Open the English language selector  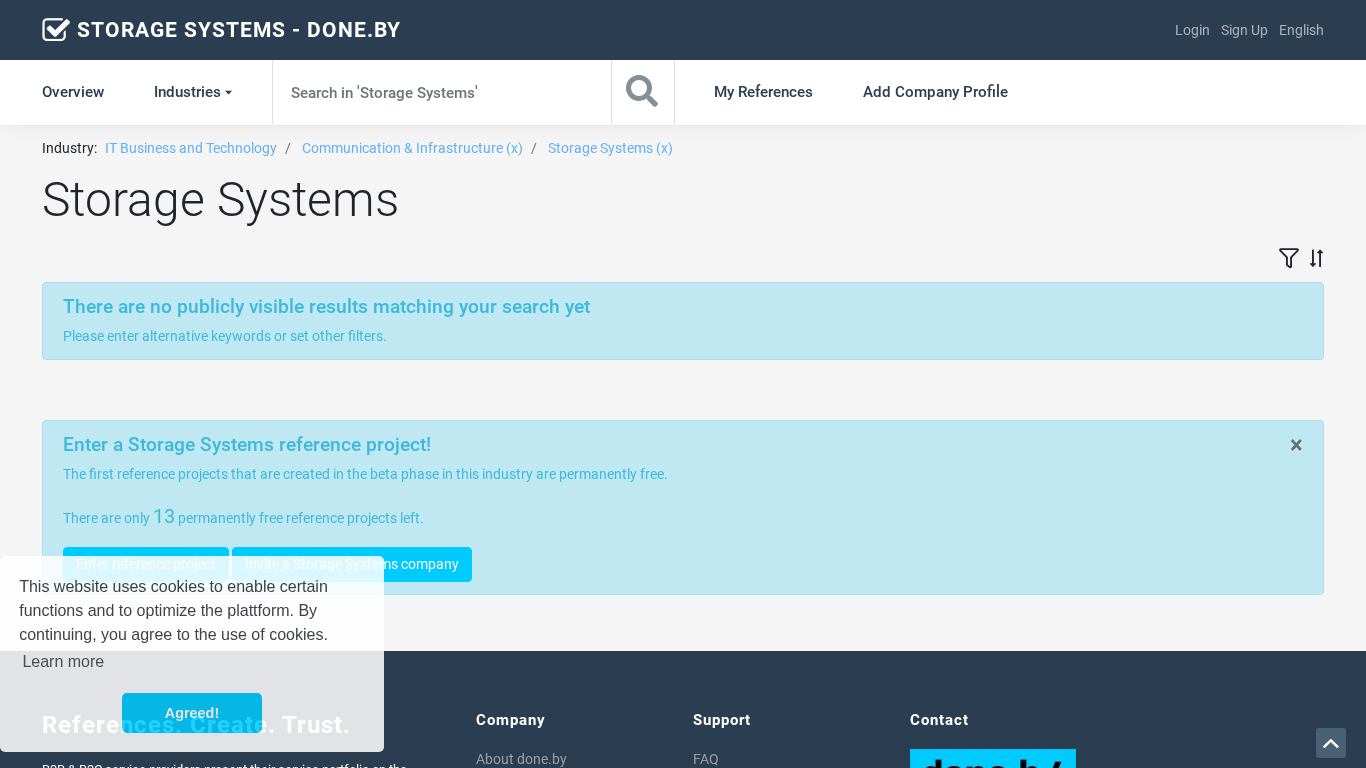tap(1300, 30)
